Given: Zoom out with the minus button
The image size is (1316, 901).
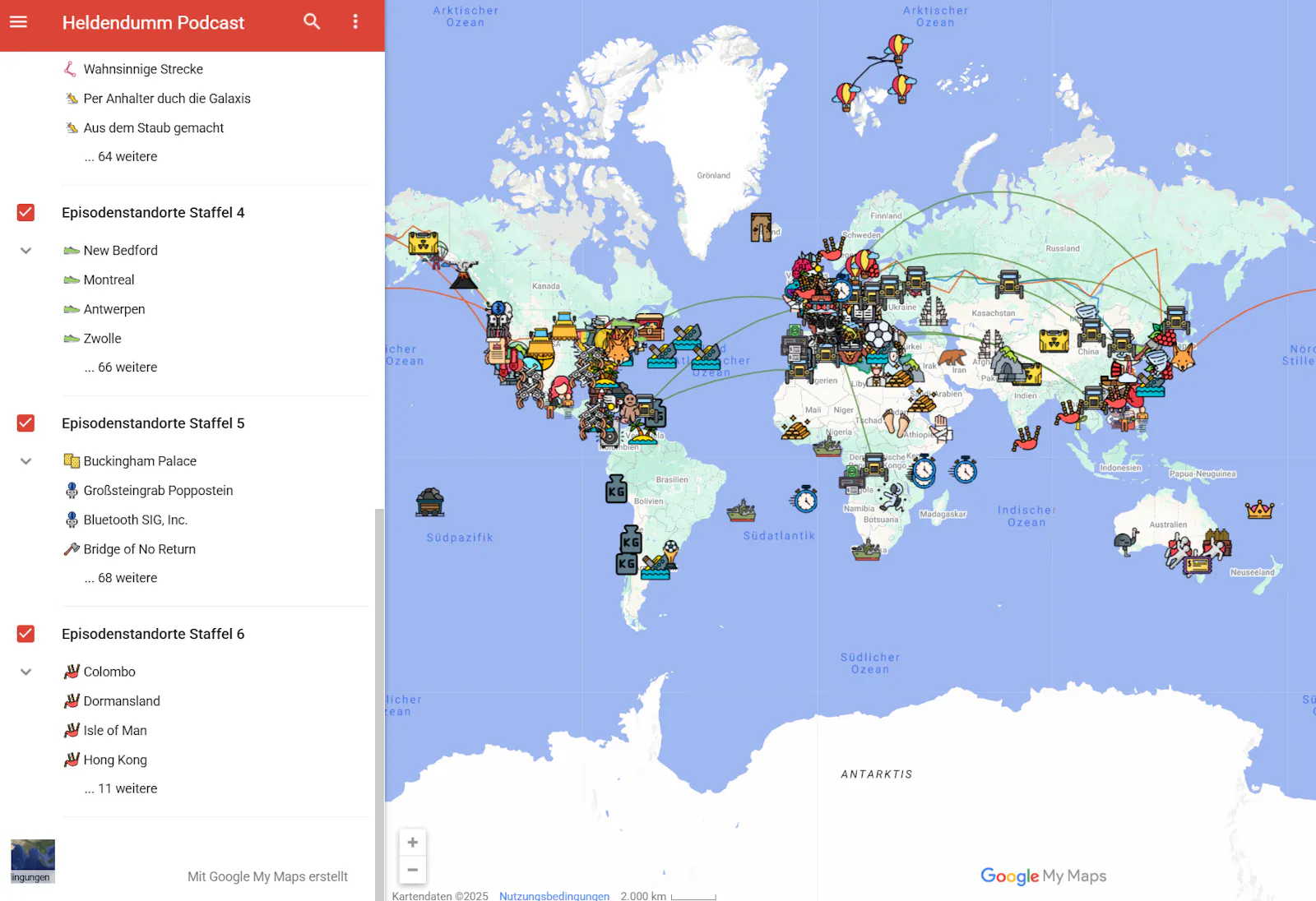Looking at the screenshot, I should click(x=413, y=870).
